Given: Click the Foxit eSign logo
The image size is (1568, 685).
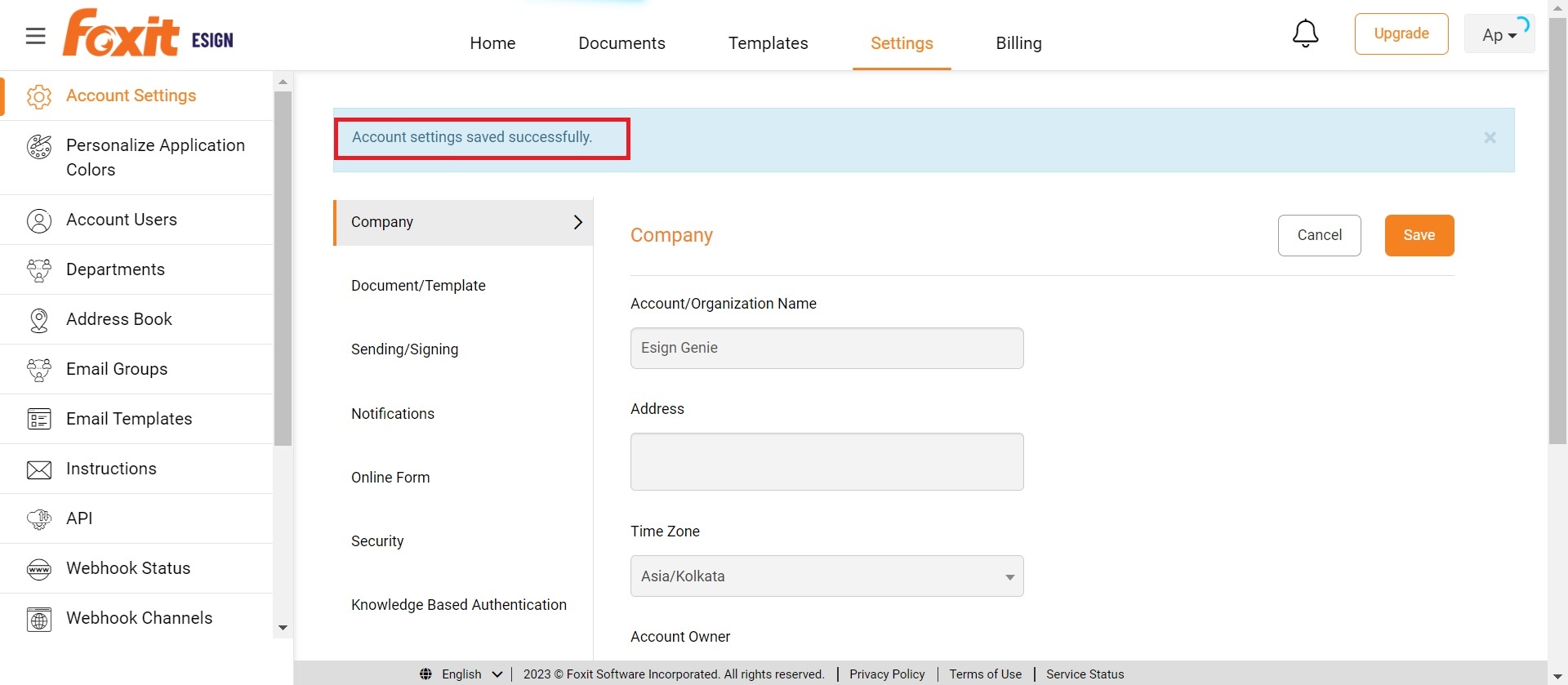Looking at the screenshot, I should pos(148,33).
